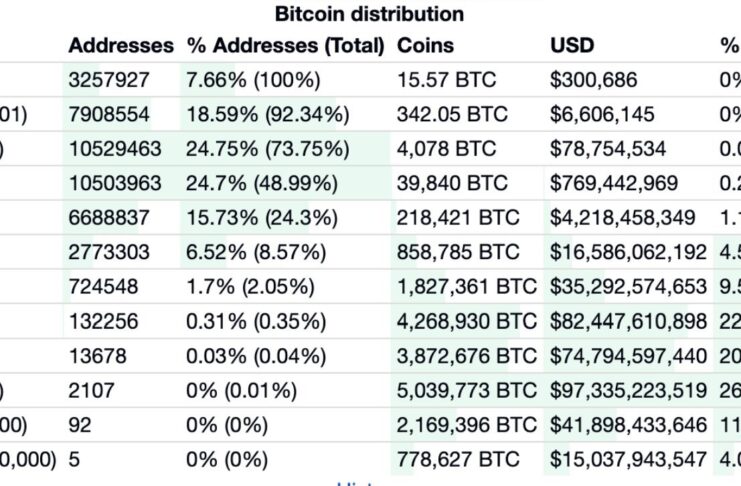This screenshot has height=486, width=741.
Task: Click the 3,872,676 BTC cell
Action: pos(467,356)
